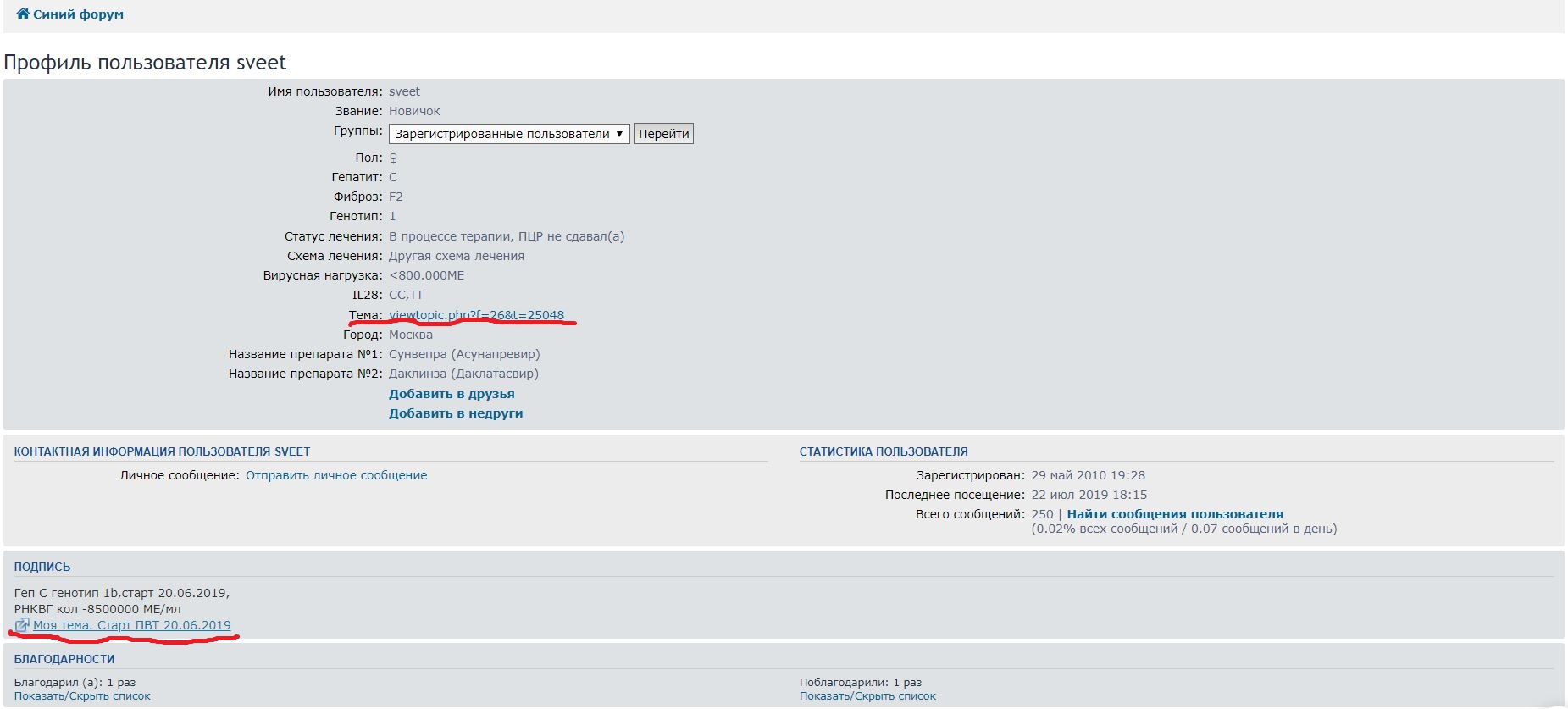Select Отправить личное сообщение link
This screenshot has width=1568, height=709.
point(336,475)
